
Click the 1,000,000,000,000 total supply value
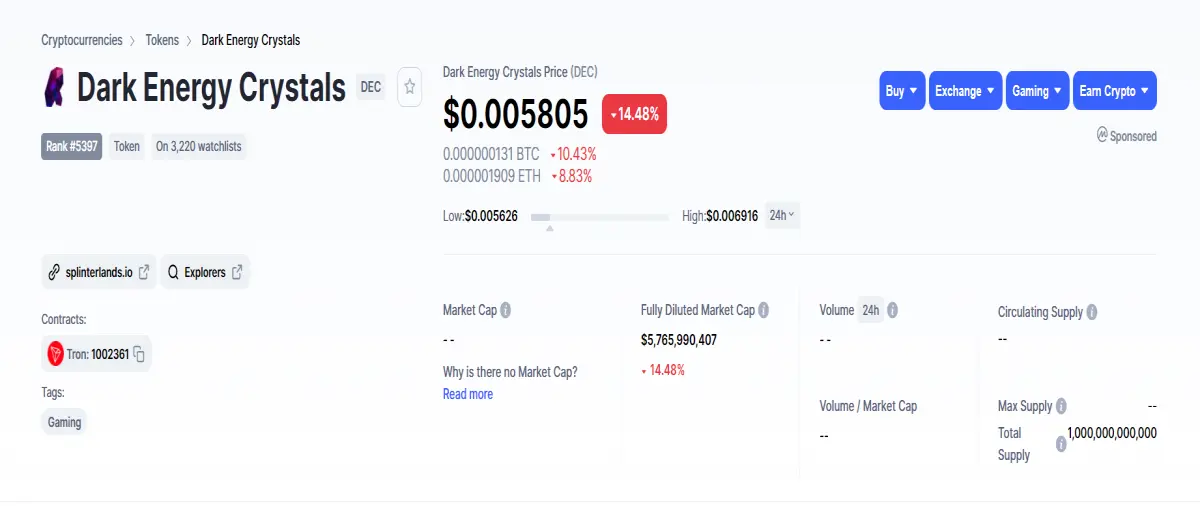click(x=1112, y=433)
